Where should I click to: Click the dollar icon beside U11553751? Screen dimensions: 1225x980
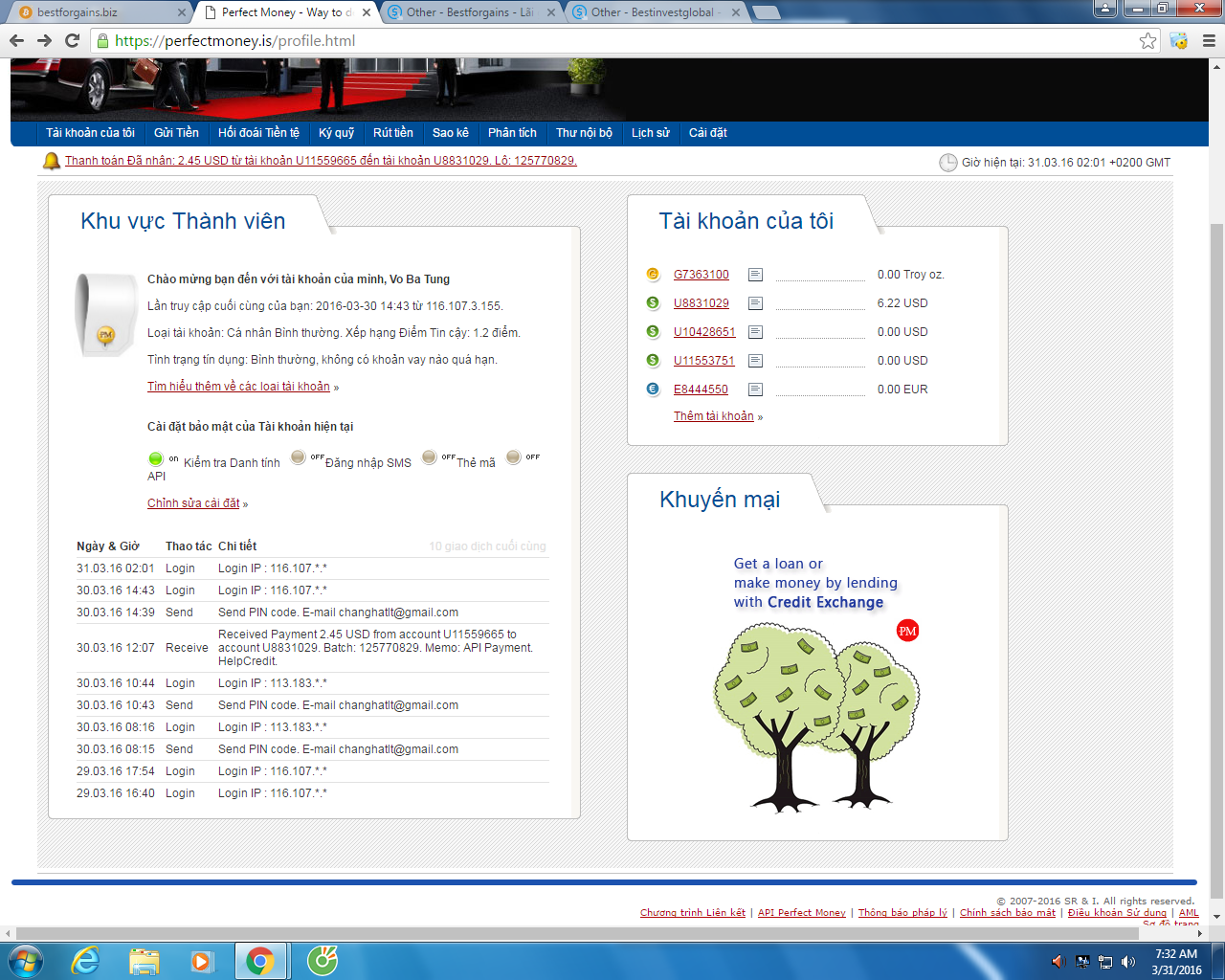[x=653, y=361]
